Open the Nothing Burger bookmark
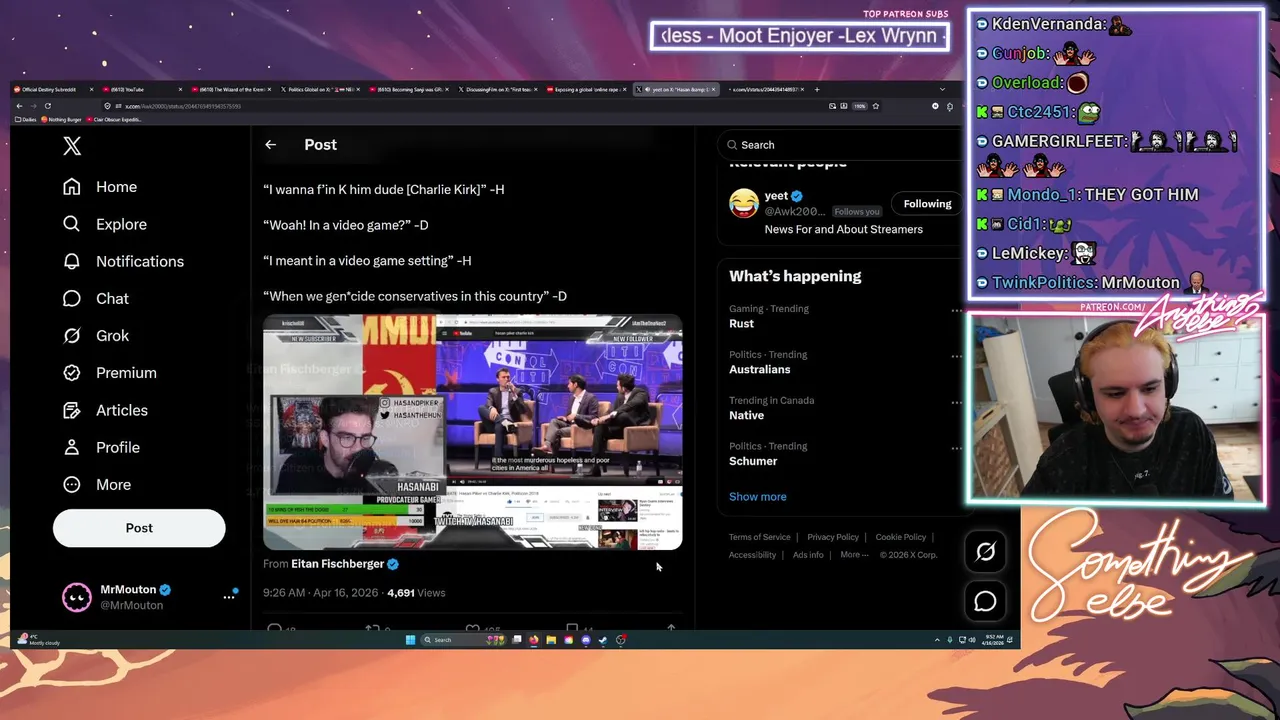1280x720 pixels. 63,120
